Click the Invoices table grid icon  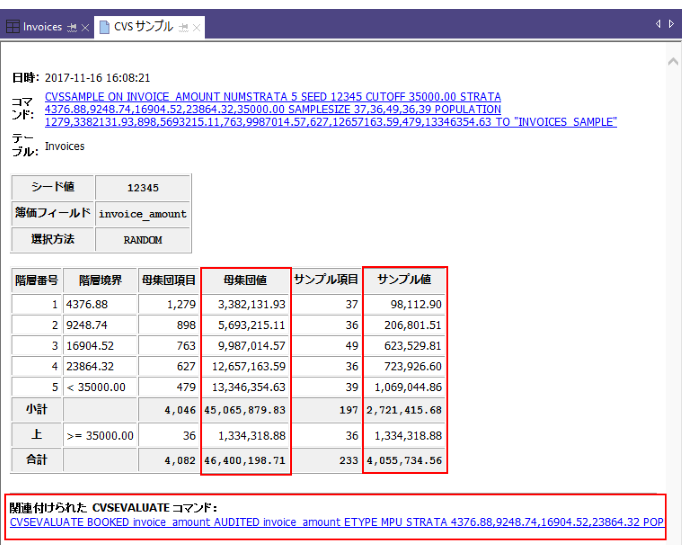click(12, 27)
